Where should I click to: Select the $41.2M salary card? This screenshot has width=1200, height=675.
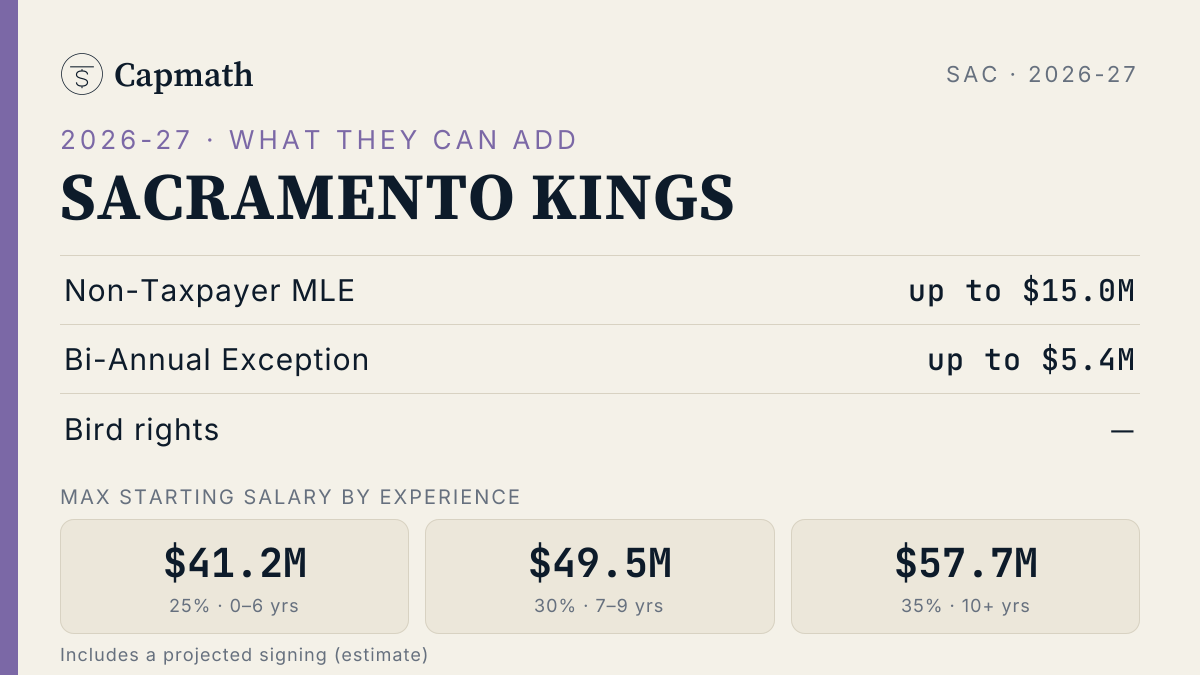click(235, 576)
